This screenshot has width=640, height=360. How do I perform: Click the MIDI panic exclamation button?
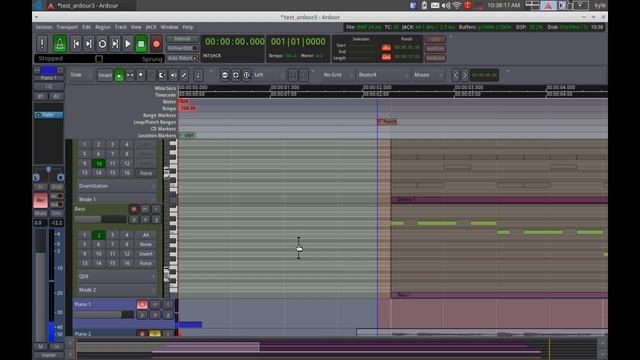click(x=42, y=44)
